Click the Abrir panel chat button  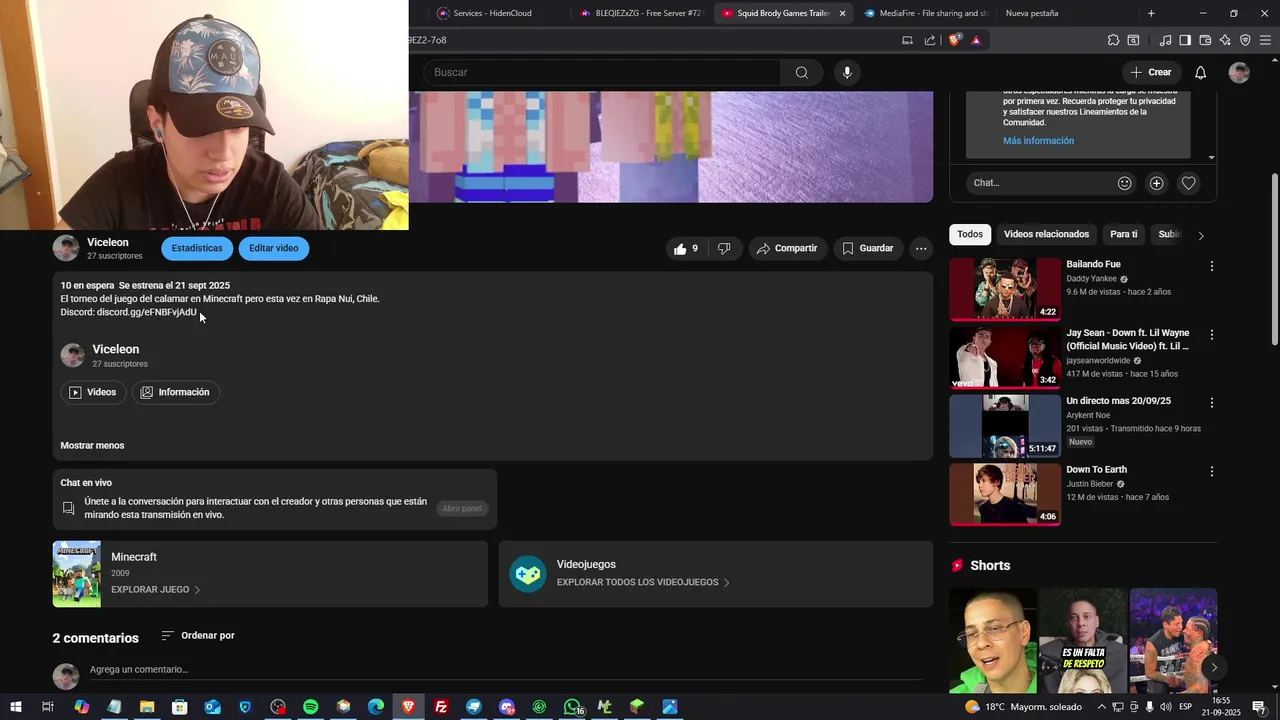click(x=462, y=508)
